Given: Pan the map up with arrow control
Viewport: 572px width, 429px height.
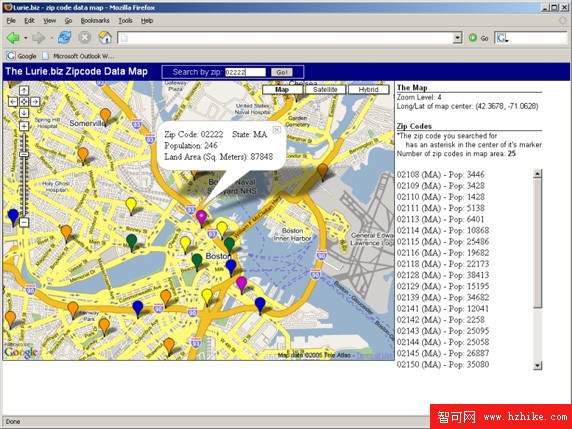Looking at the screenshot, I should 24,90.
